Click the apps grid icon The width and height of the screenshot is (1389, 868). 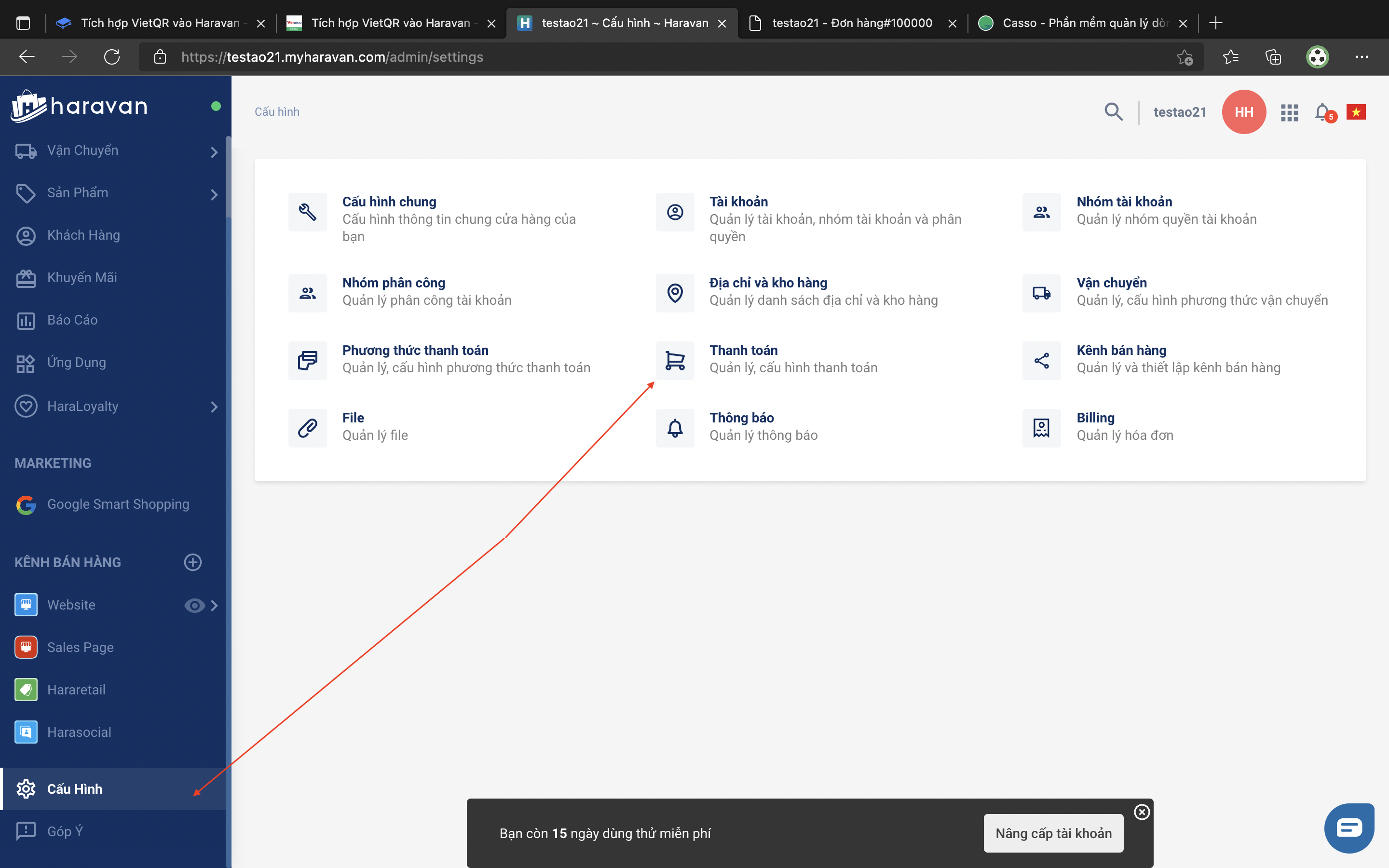(1289, 112)
